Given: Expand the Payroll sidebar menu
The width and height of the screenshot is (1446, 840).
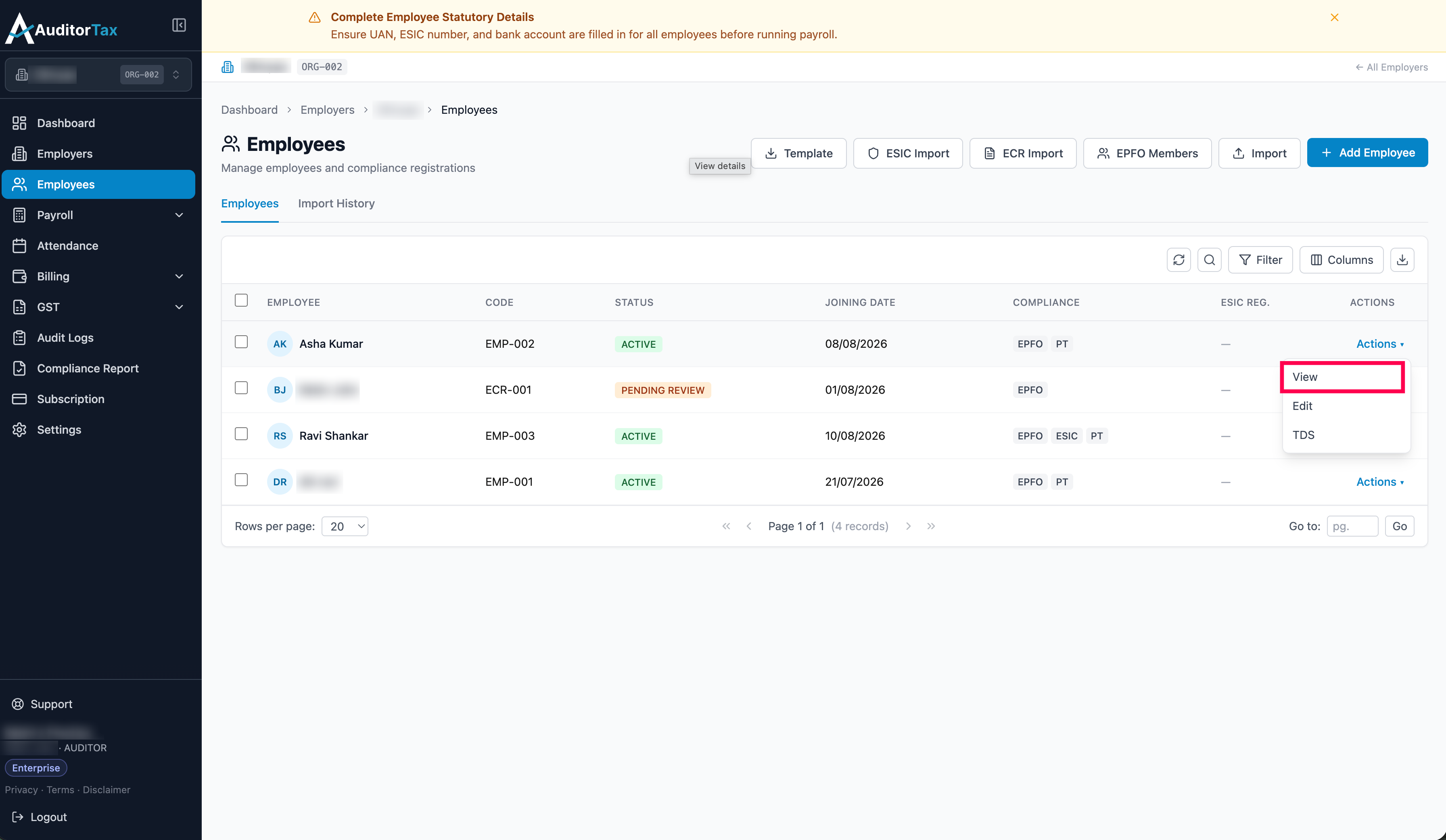Looking at the screenshot, I should (98, 215).
